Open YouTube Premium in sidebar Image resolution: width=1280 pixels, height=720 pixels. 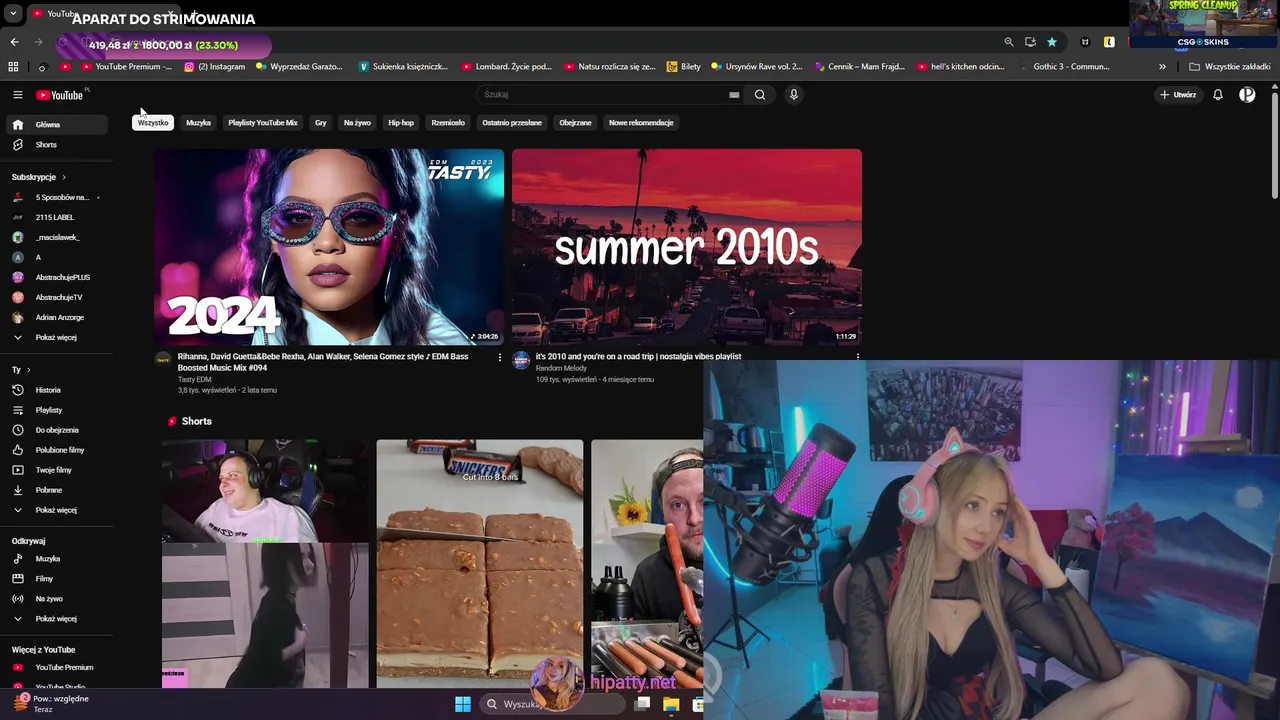[x=56, y=667]
